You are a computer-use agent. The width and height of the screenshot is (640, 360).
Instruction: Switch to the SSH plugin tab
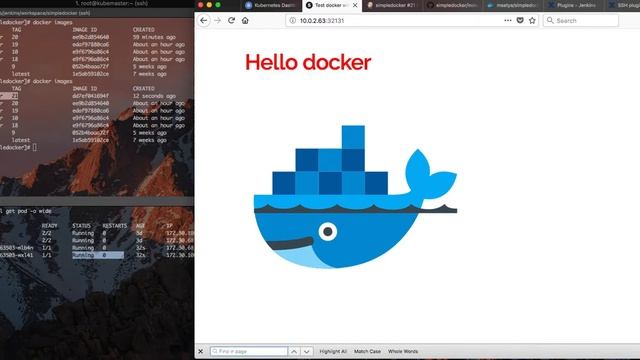pyautogui.click(x=623, y=5)
